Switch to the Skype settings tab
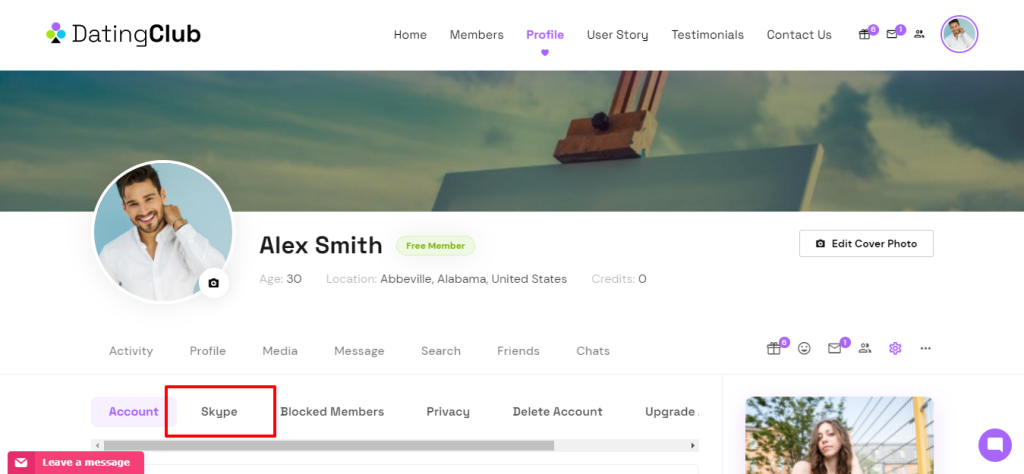This screenshot has width=1024, height=474. pyautogui.click(x=219, y=411)
